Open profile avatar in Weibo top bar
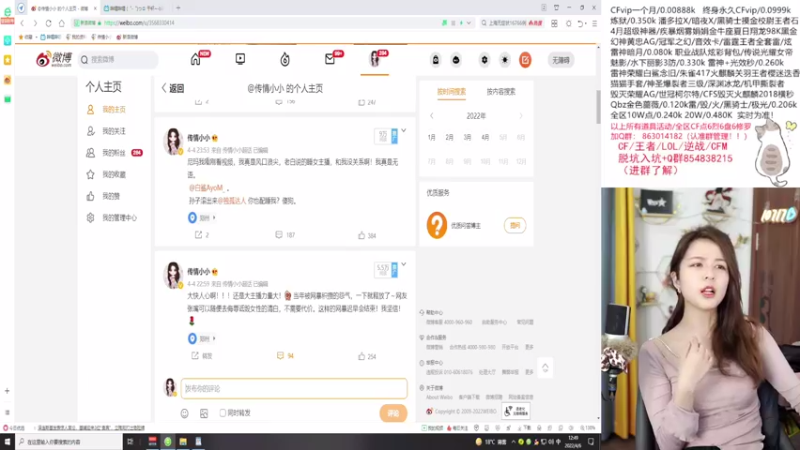 [374, 59]
